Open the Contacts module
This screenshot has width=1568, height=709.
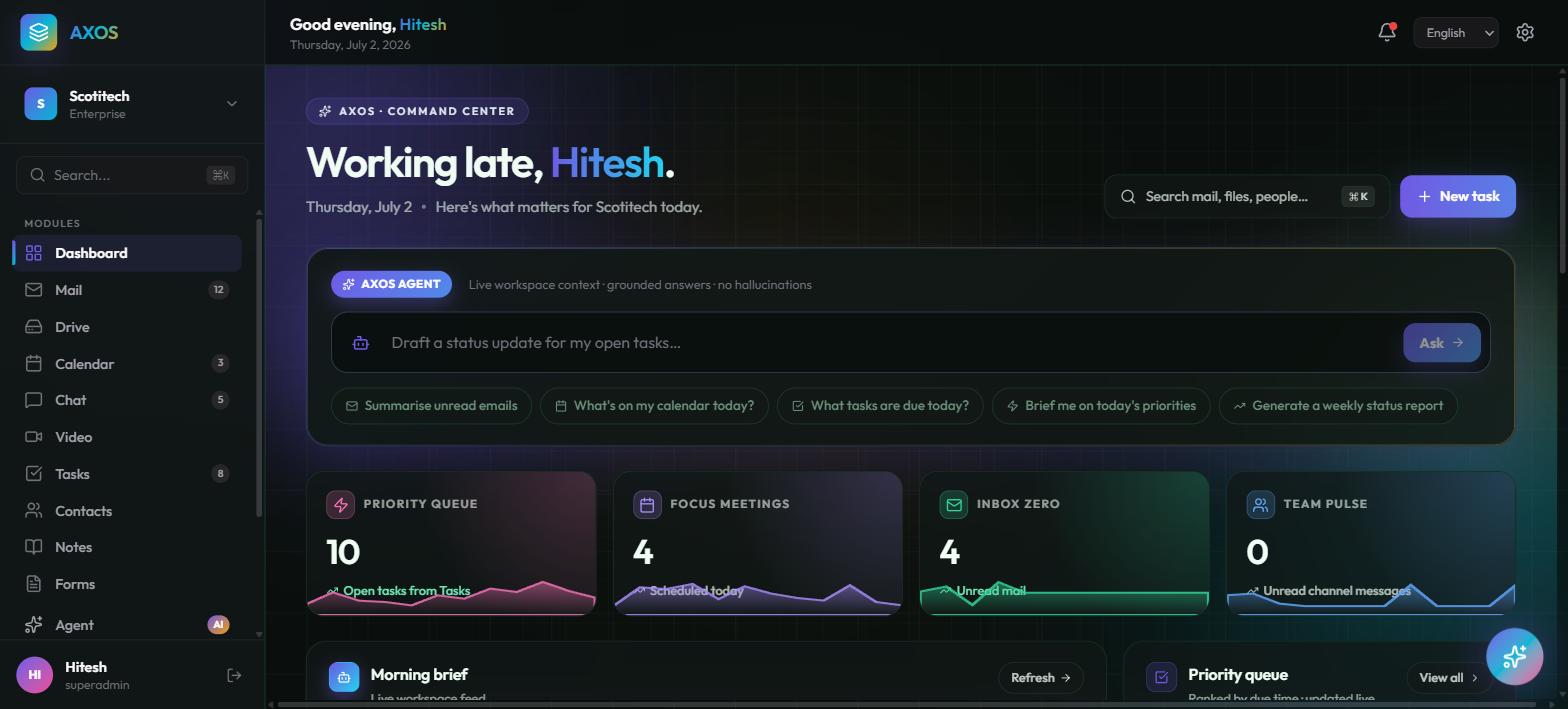[127, 511]
